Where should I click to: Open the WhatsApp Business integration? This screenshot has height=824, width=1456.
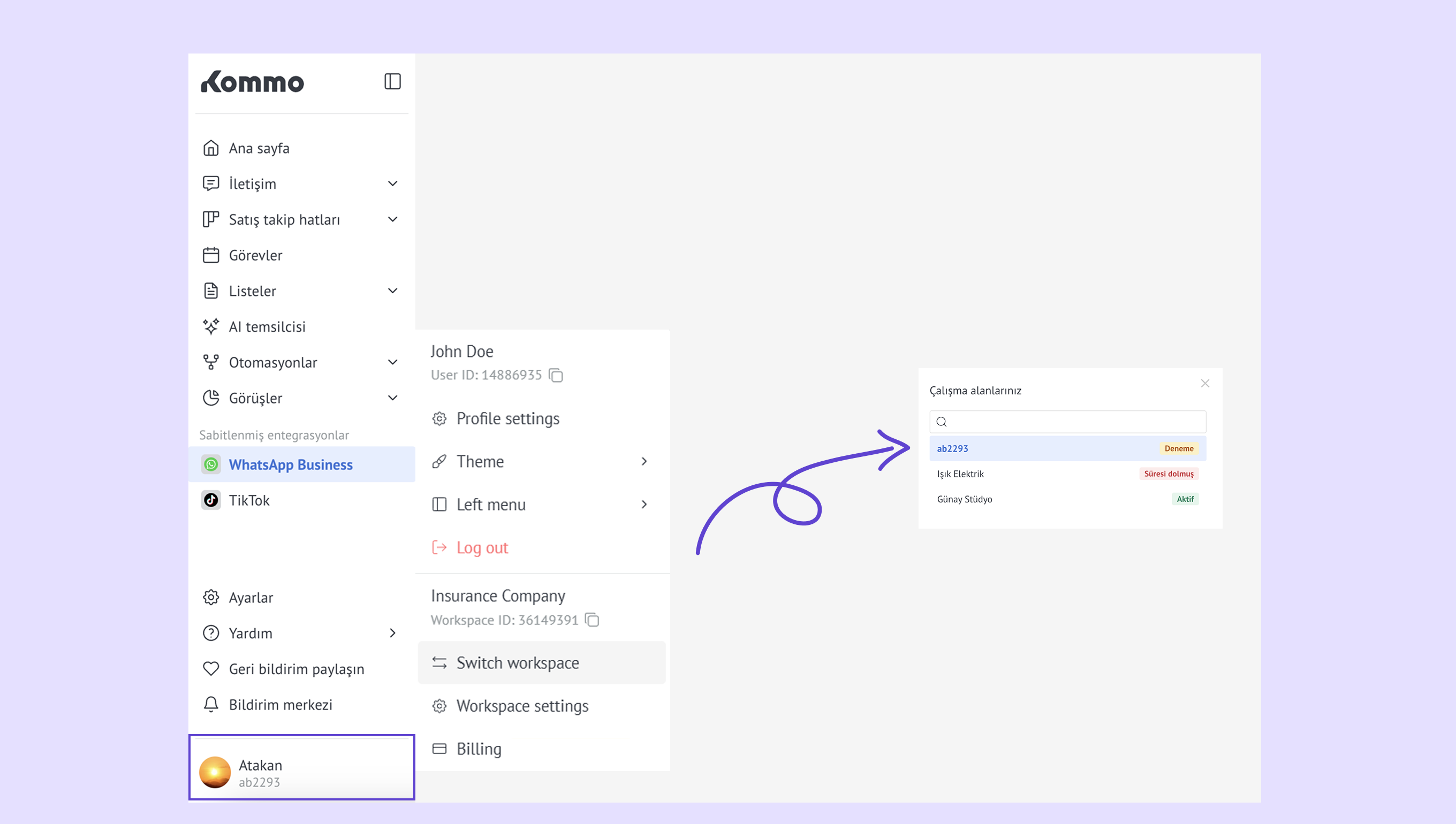coord(291,464)
